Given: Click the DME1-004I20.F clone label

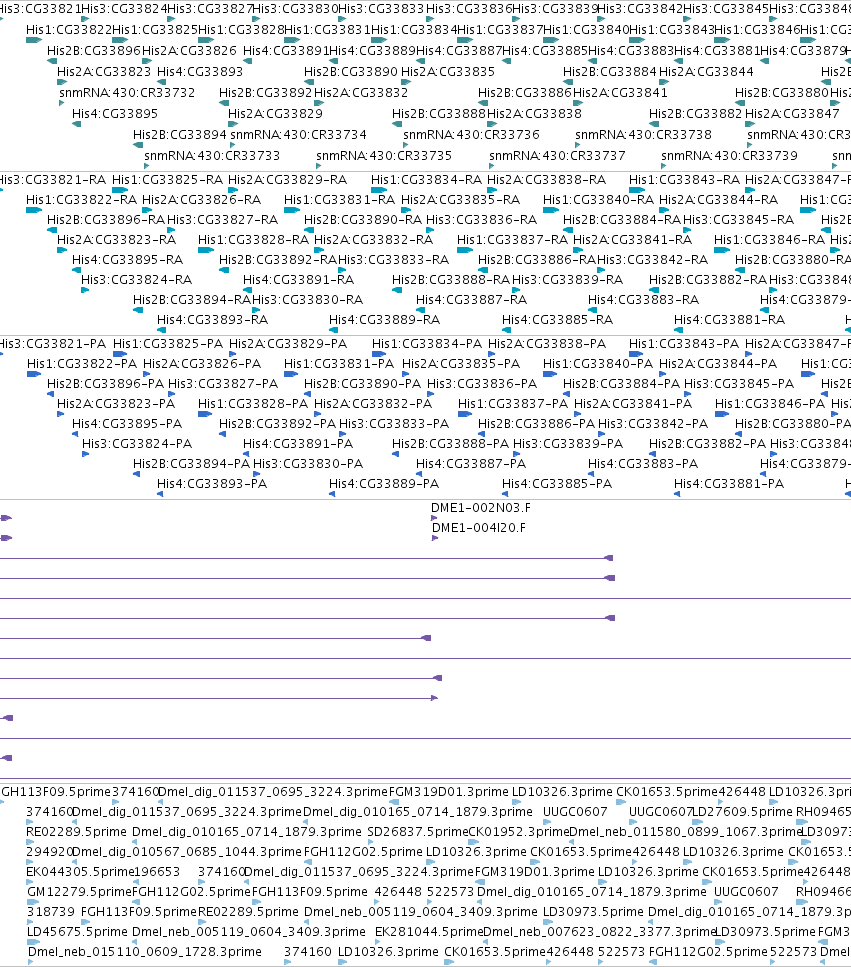Looking at the screenshot, I should (x=479, y=527).
